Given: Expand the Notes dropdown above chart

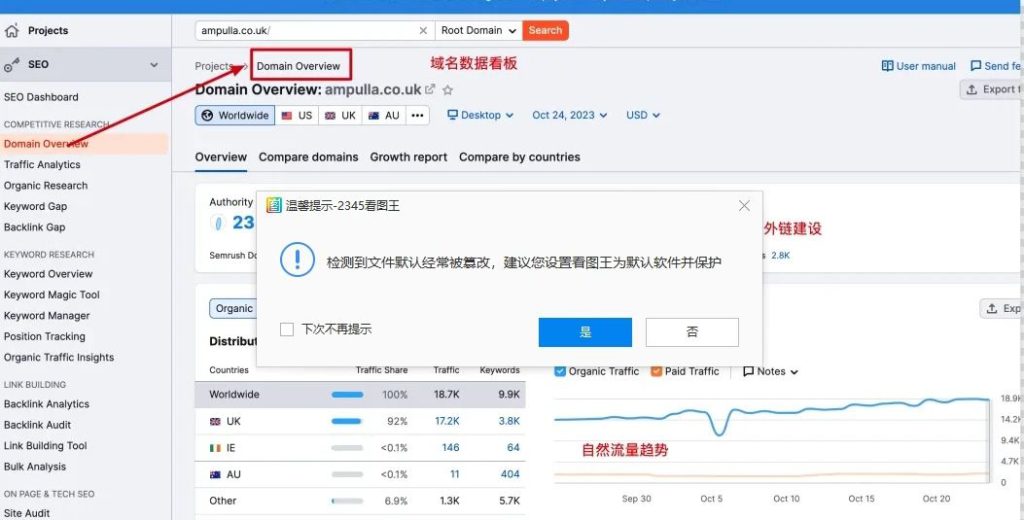Looking at the screenshot, I should (x=771, y=372).
